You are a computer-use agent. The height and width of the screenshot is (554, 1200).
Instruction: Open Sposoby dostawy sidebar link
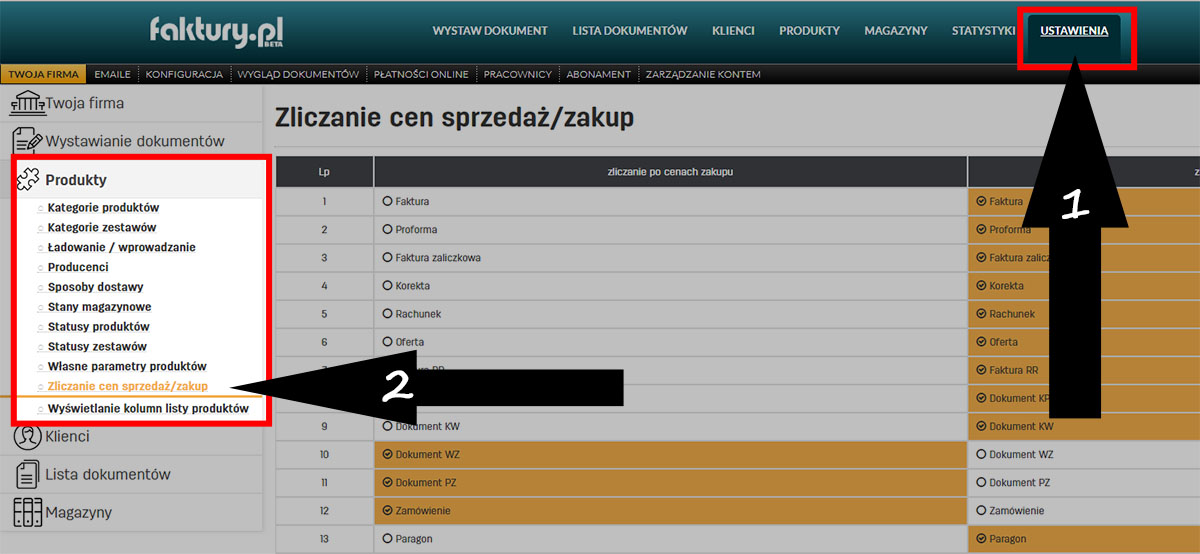[95, 287]
